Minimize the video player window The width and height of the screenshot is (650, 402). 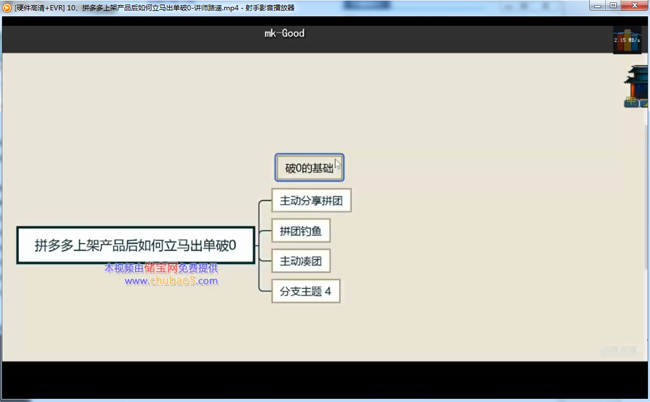pos(597,5)
